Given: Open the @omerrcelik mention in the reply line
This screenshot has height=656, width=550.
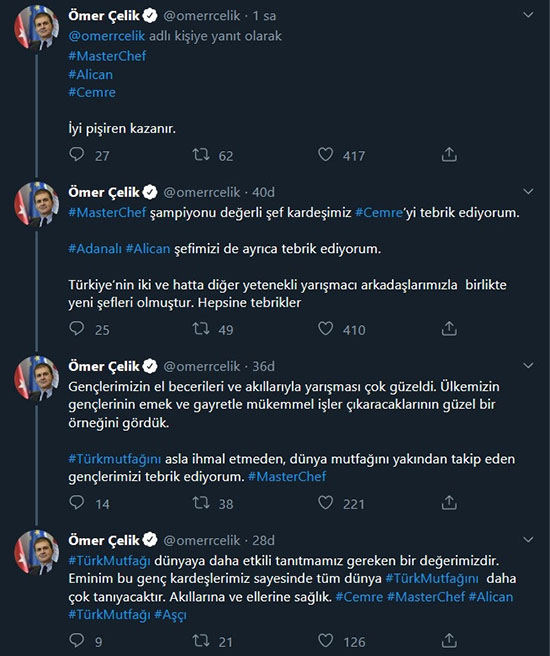Looking at the screenshot, I should (107, 36).
